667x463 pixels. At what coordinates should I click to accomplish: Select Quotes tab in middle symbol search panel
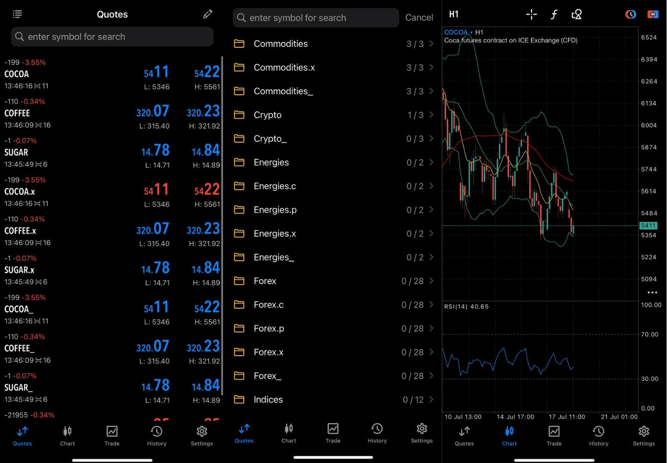(x=244, y=433)
